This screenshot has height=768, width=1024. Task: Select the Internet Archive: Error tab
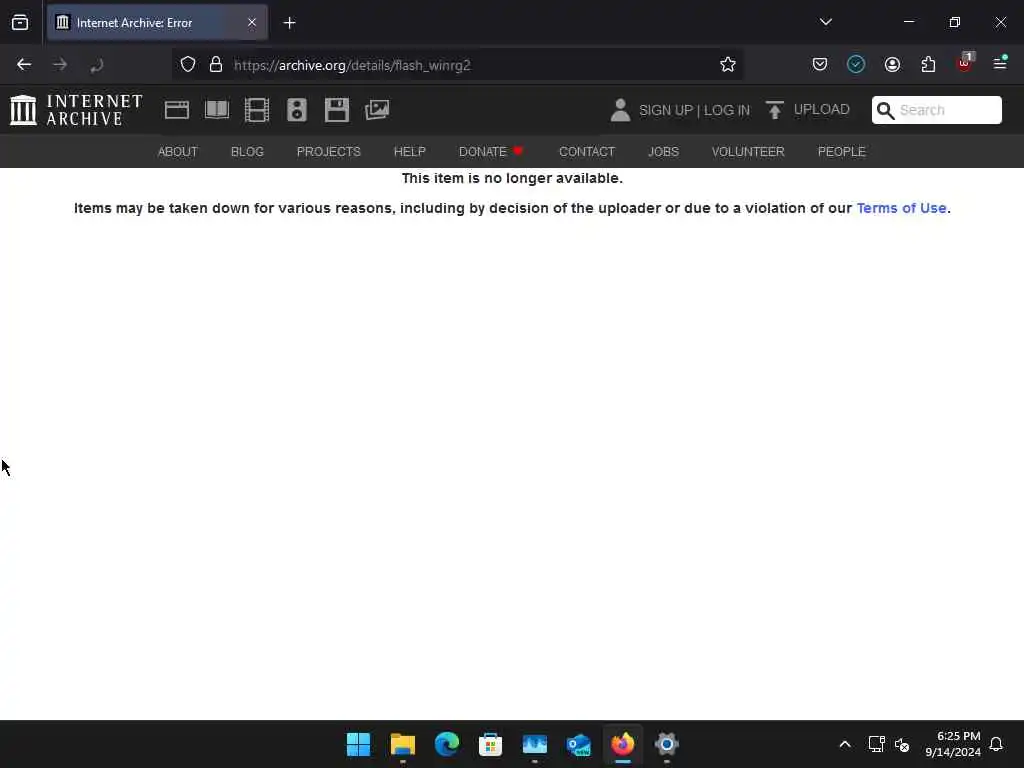click(157, 22)
